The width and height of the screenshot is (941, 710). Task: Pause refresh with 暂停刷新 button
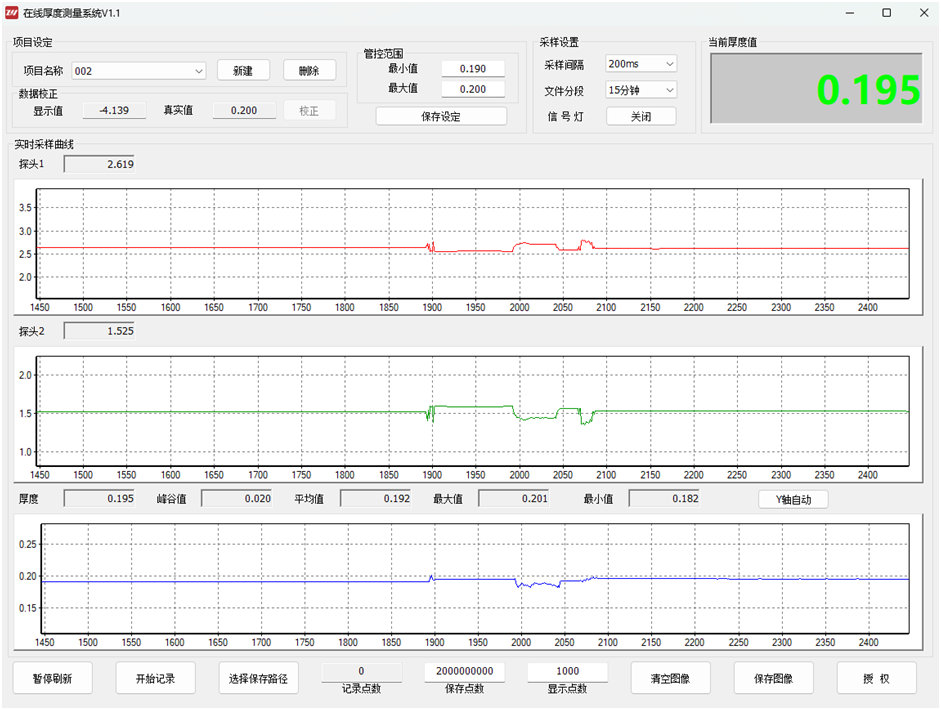(52, 678)
